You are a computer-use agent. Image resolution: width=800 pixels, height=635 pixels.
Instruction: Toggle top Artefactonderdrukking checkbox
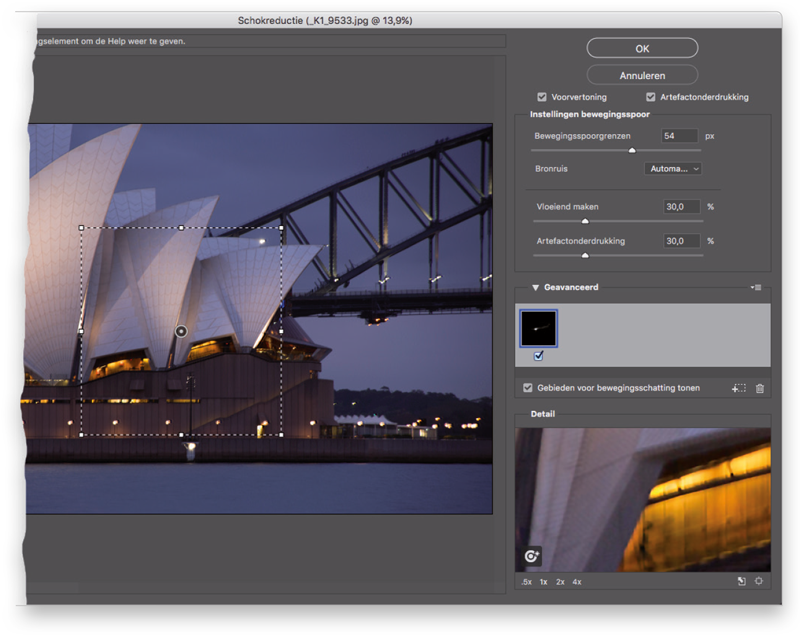coord(651,97)
